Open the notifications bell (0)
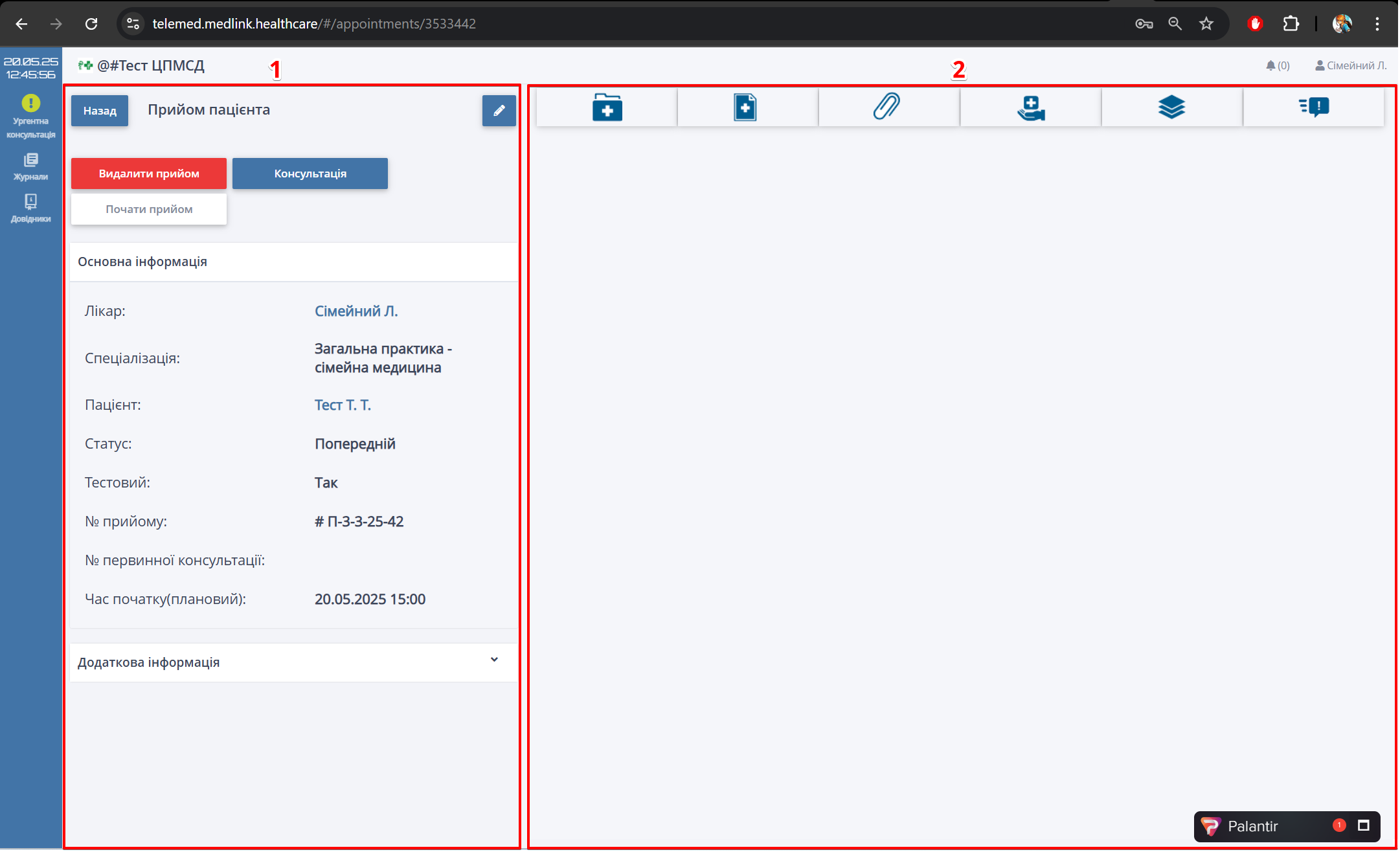The height and width of the screenshot is (852, 1400). click(x=1277, y=65)
